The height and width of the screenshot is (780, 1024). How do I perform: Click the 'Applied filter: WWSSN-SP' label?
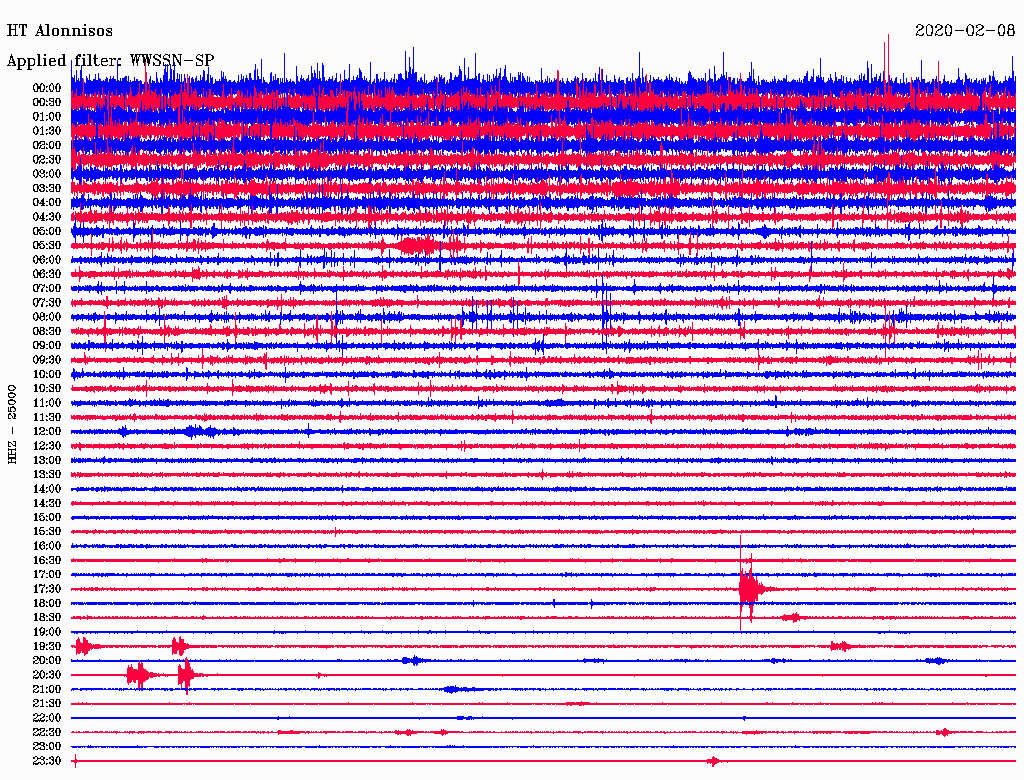[110, 61]
